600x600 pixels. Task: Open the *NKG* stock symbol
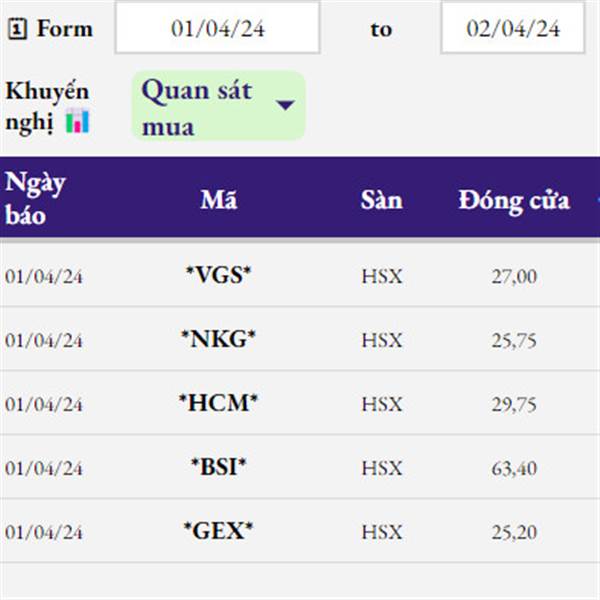(x=218, y=339)
